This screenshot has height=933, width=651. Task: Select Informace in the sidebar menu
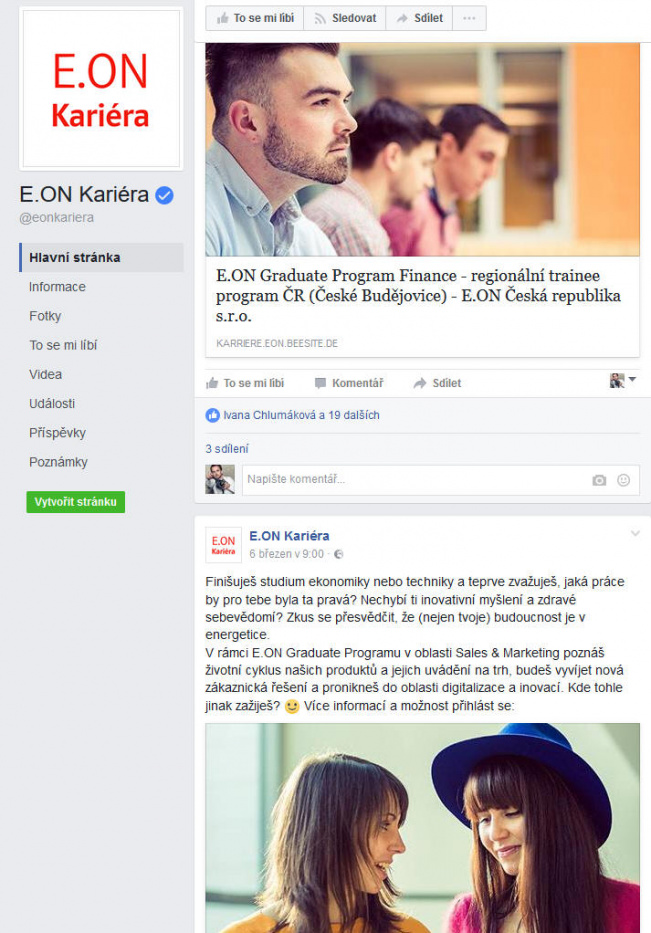57,287
